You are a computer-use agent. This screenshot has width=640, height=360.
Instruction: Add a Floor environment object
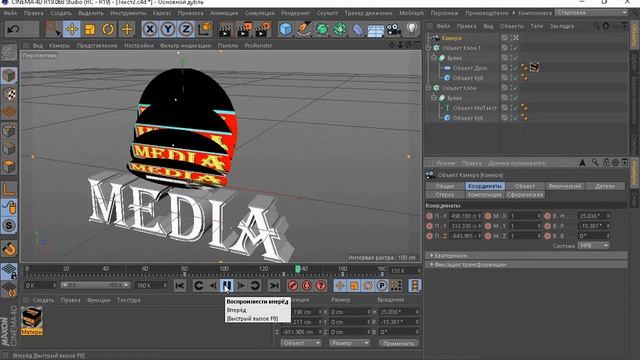pos(376,30)
